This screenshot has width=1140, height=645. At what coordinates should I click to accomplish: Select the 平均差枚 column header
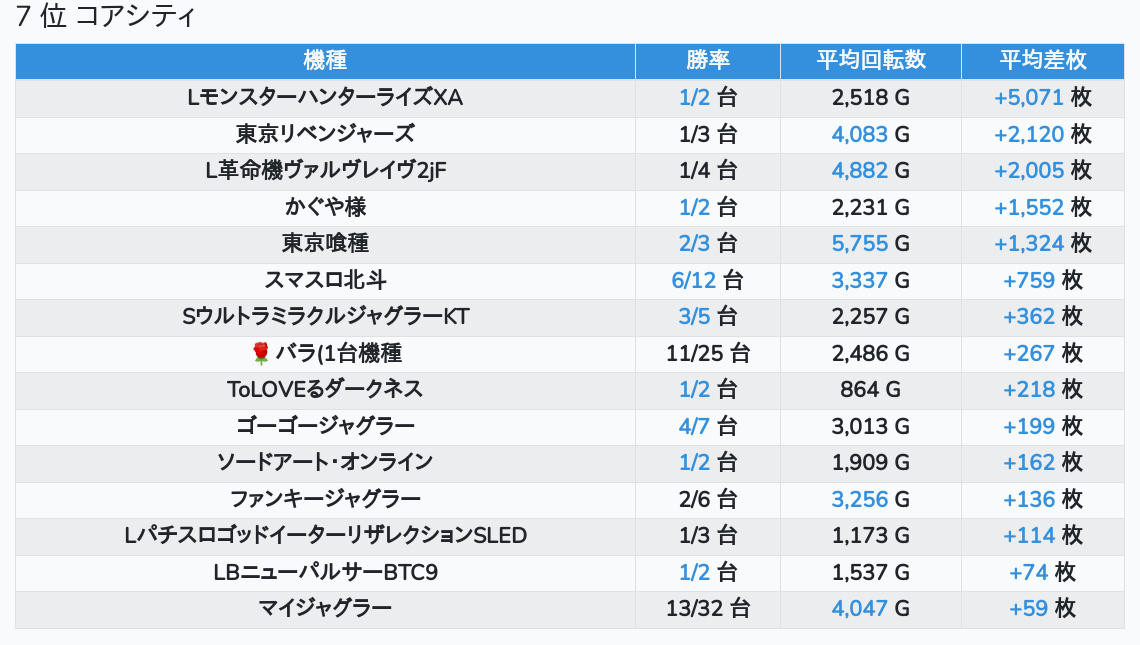coord(1043,61)
